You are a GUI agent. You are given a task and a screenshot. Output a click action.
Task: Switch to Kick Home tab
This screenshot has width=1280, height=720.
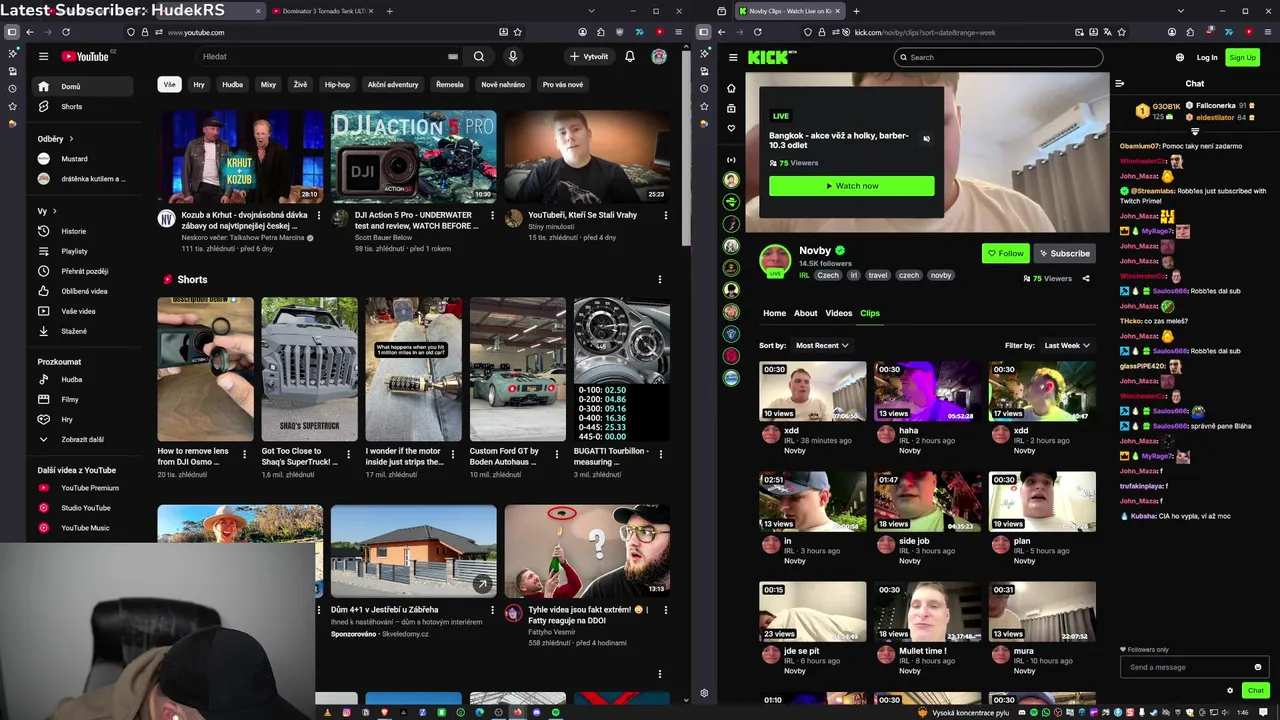(x=775, y=313)
